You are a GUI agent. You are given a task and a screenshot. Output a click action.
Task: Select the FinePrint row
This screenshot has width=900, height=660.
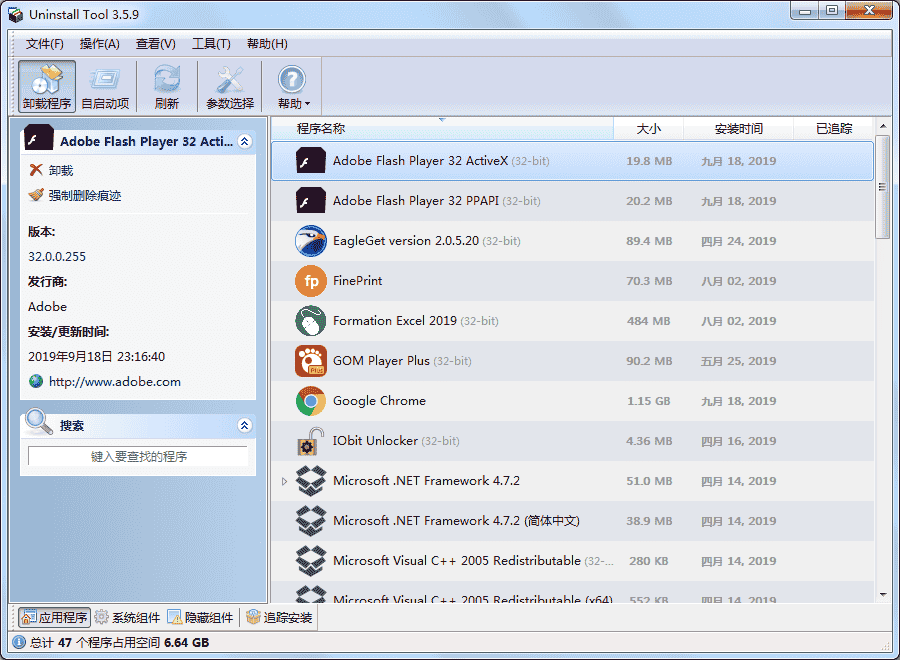[572, 281]
